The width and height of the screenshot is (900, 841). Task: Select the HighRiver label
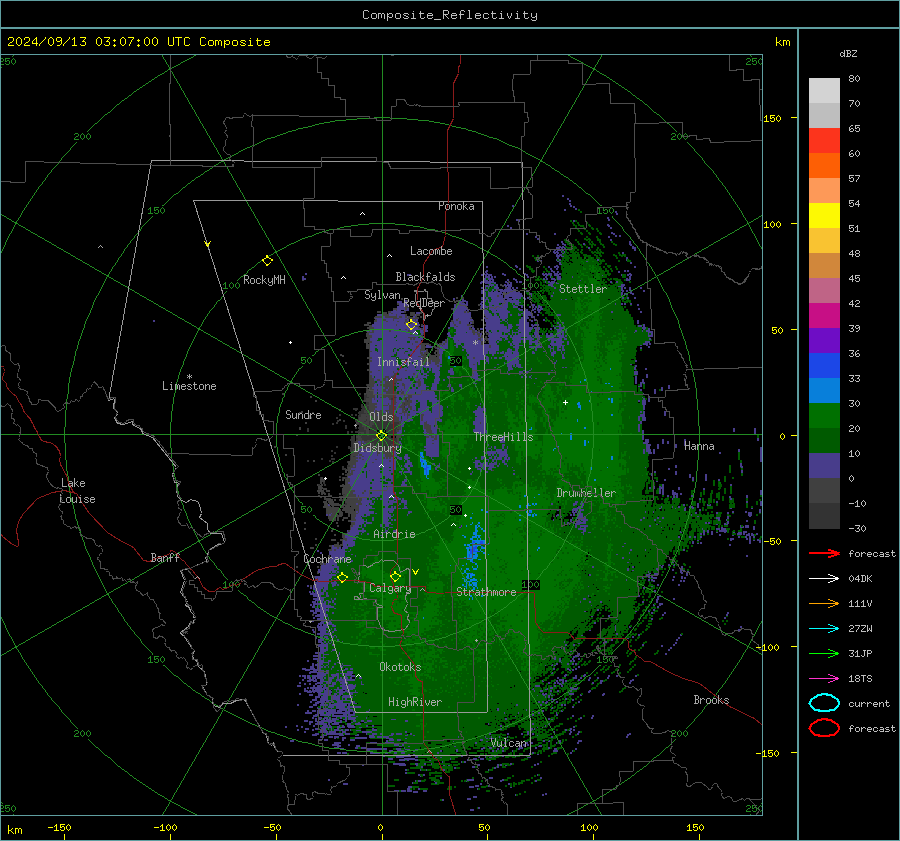(414, 702)
